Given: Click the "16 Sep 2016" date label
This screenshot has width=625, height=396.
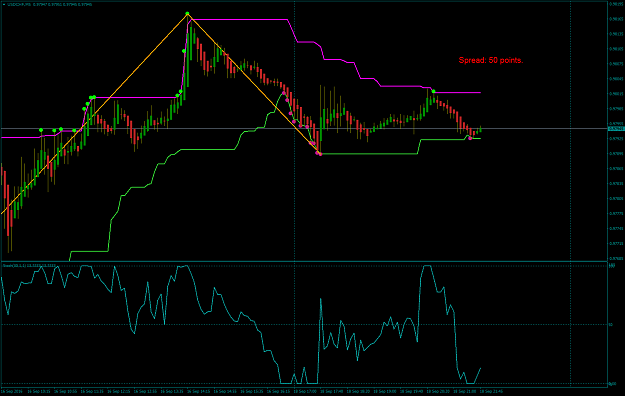Looking at the screenshot, I should [12, 392].
